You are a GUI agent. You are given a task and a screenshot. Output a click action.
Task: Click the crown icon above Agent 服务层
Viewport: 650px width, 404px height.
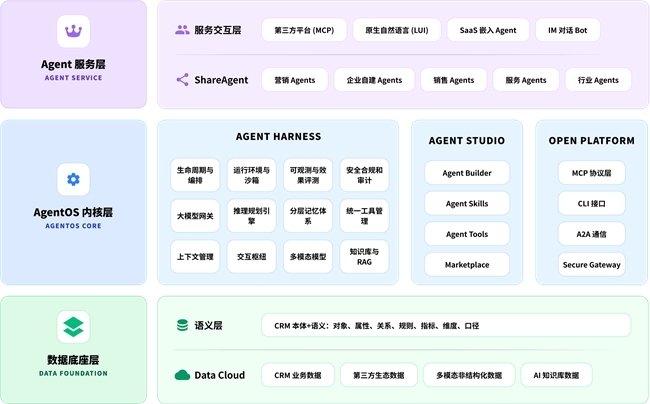tap(73, 31)
